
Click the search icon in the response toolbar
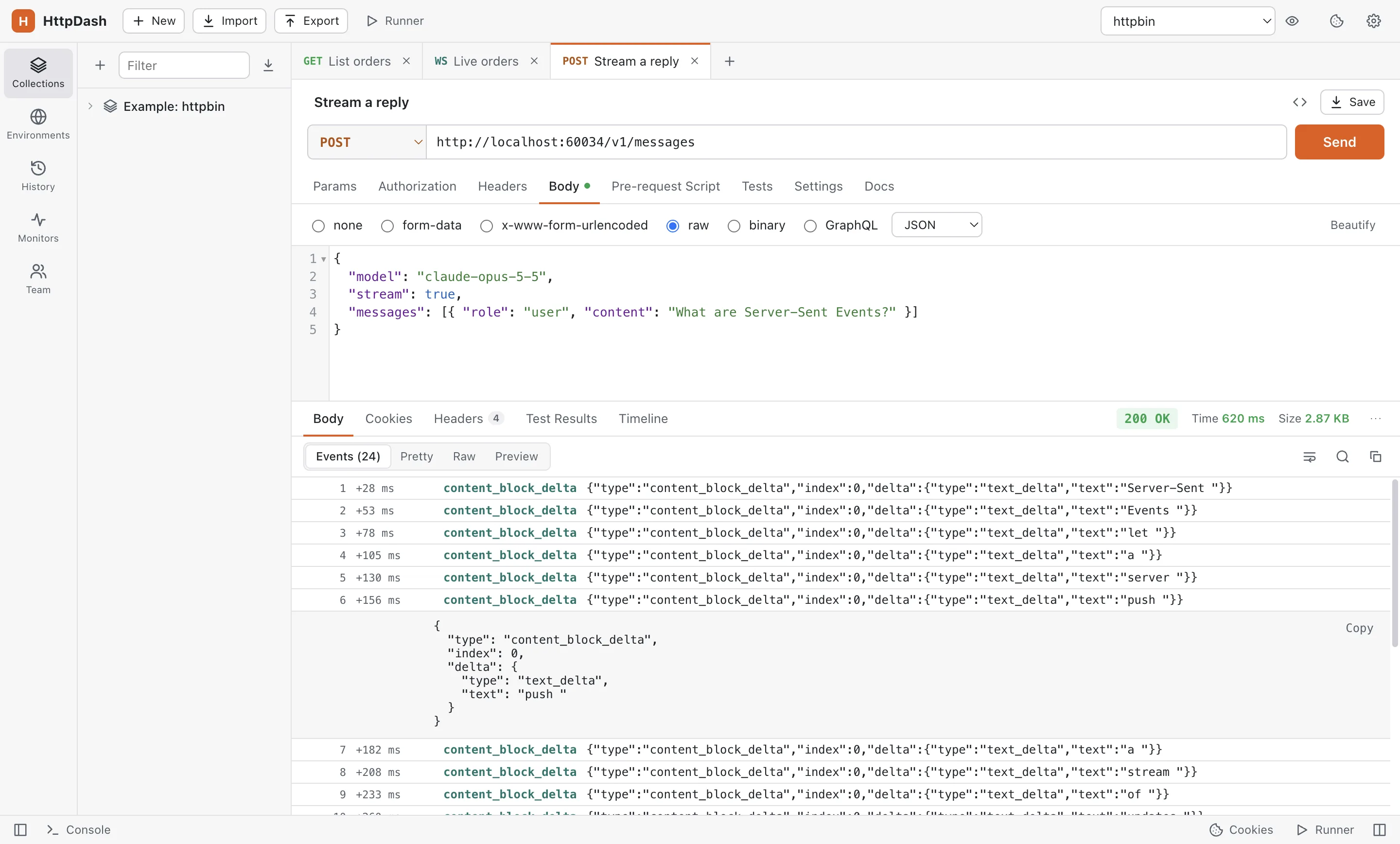tap(1343, 457)
